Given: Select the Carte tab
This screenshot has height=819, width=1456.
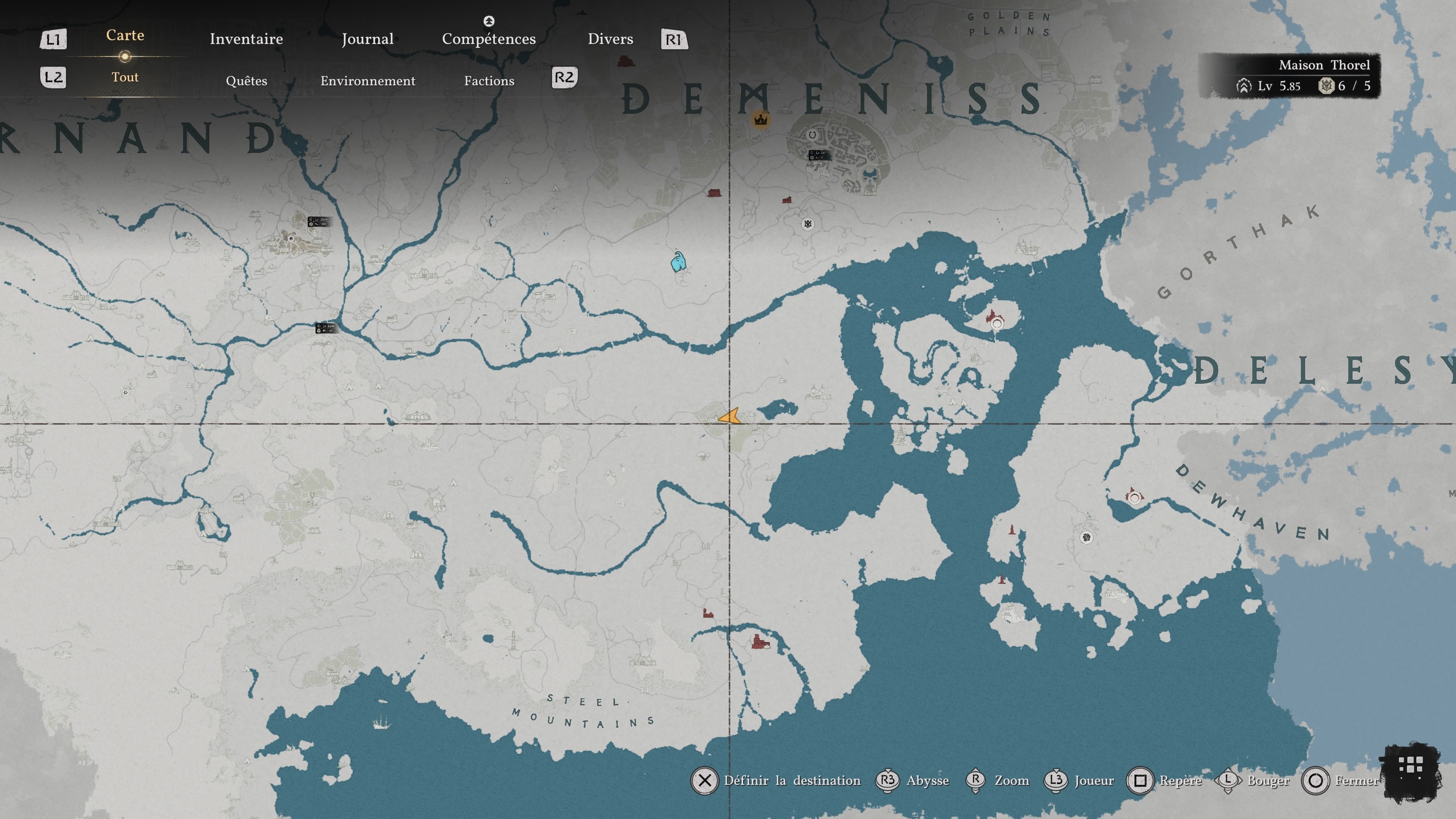Looking at the screenshot, I should coord(125,35).
